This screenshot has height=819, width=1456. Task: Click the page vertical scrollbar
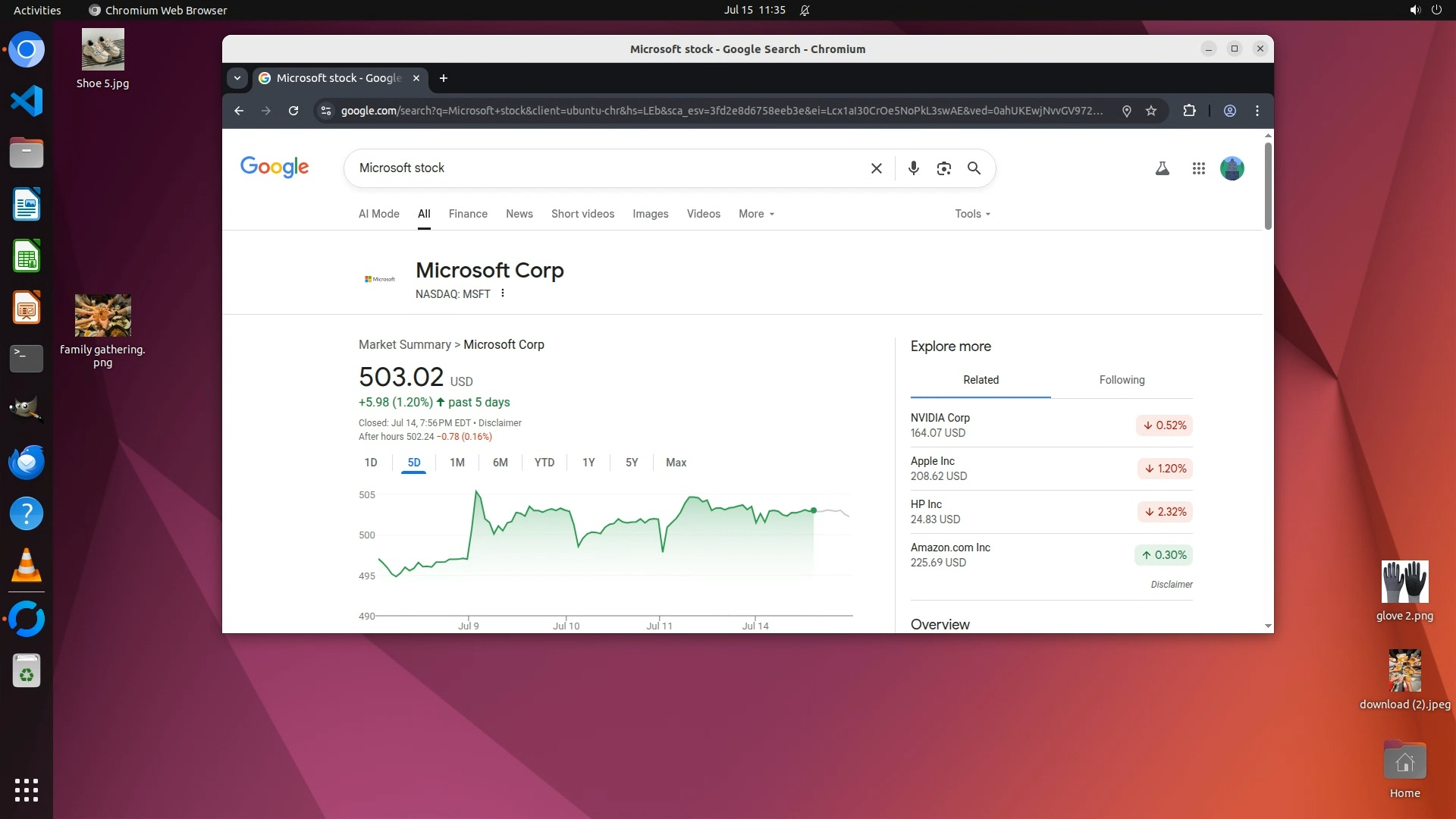1268,186
